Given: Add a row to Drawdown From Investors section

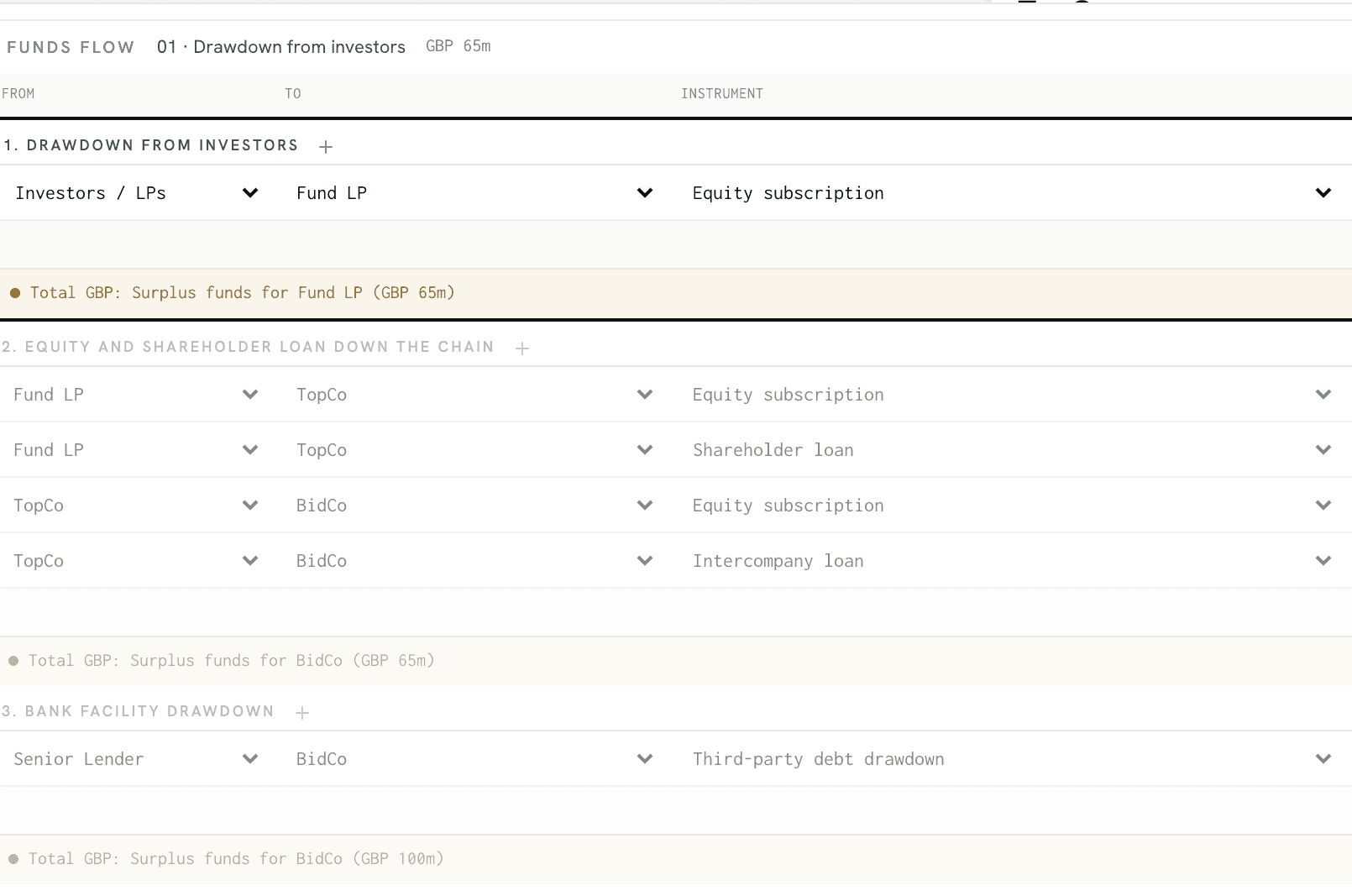Looking at the screenshot, I should 326,146.
